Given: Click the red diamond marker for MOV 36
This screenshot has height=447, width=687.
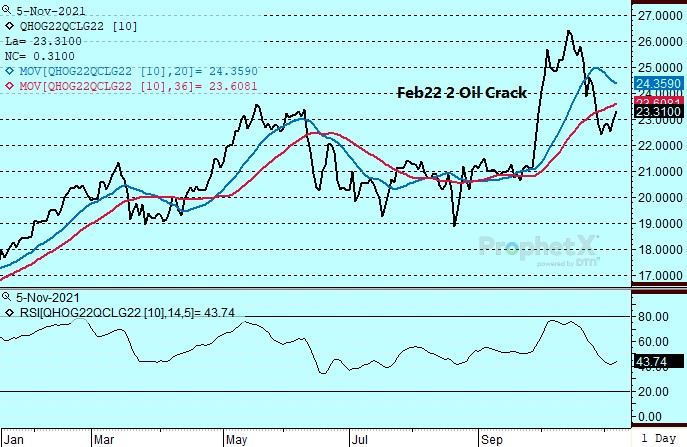Looking at the screenshot, I should [x=9, y=88].
